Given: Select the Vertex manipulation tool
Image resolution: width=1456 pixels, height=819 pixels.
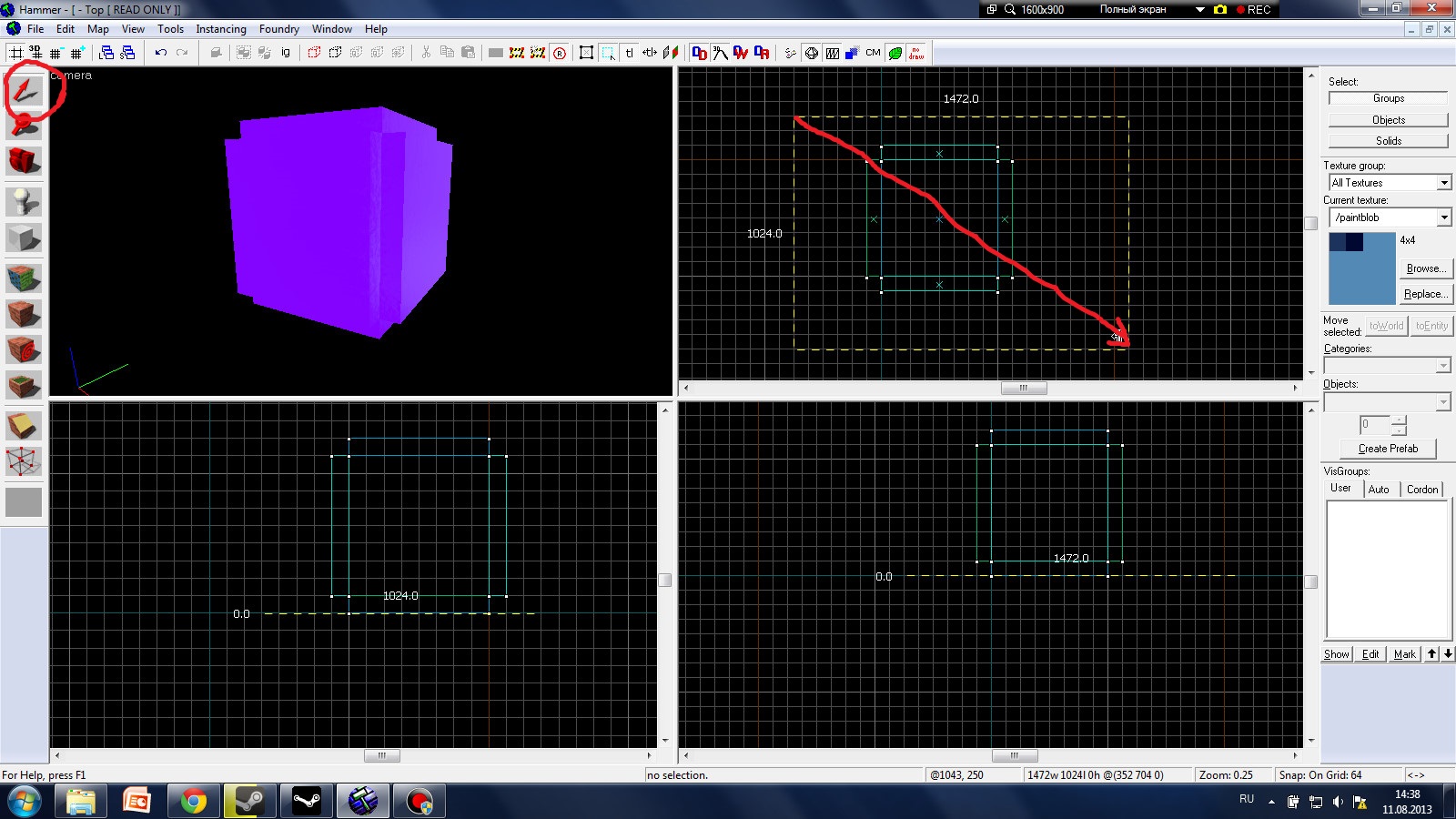Looking at the screenshot, I should pos(24,460).
